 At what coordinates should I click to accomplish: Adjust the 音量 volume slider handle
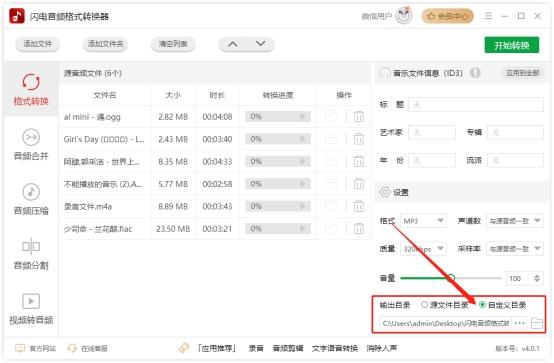click(450, 278)
